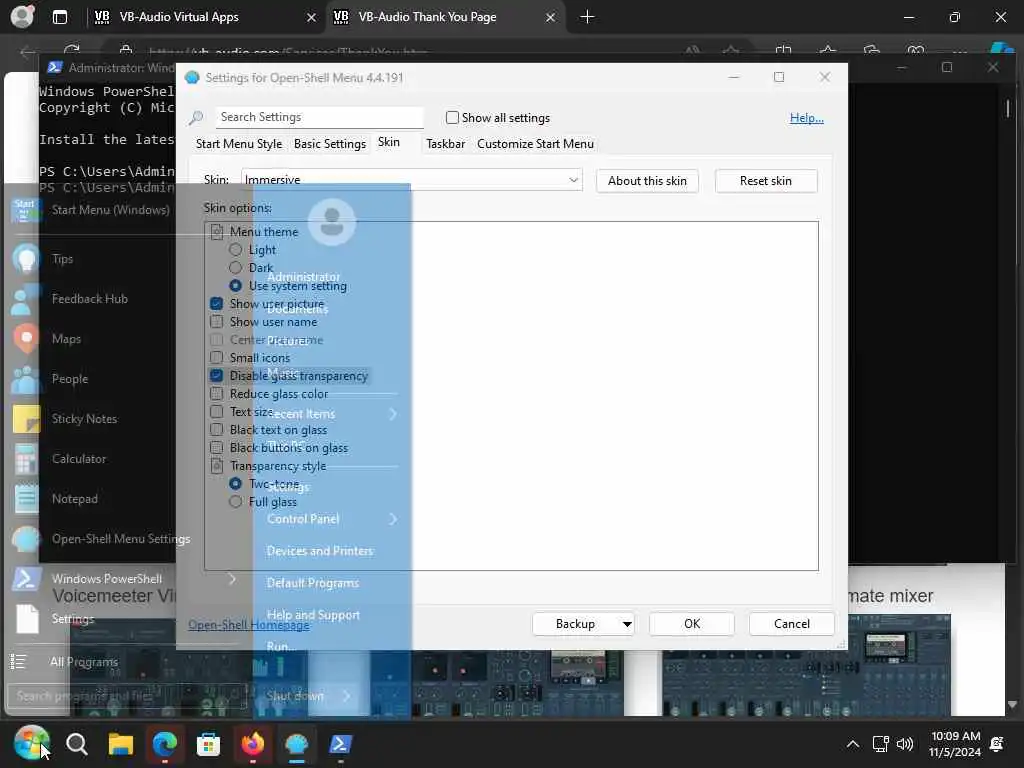Open Firefox from the taskbar
The height and width of the screenshot is (768, 1024).
tap(253, 744)
